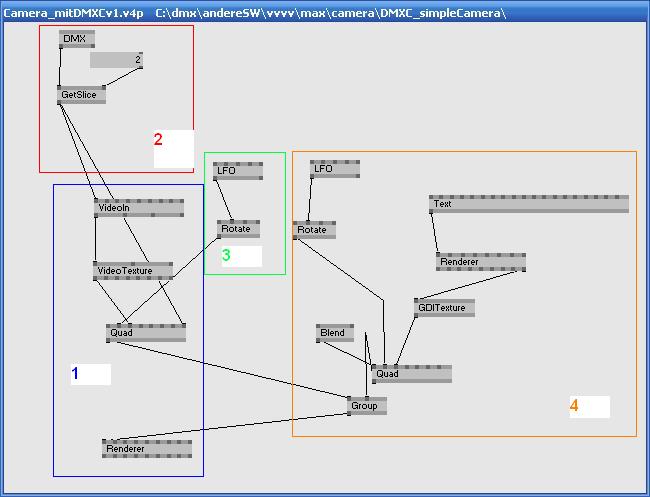Select the DMX node
The width and height of the screenshot is (650, 497).
[76, 38]
